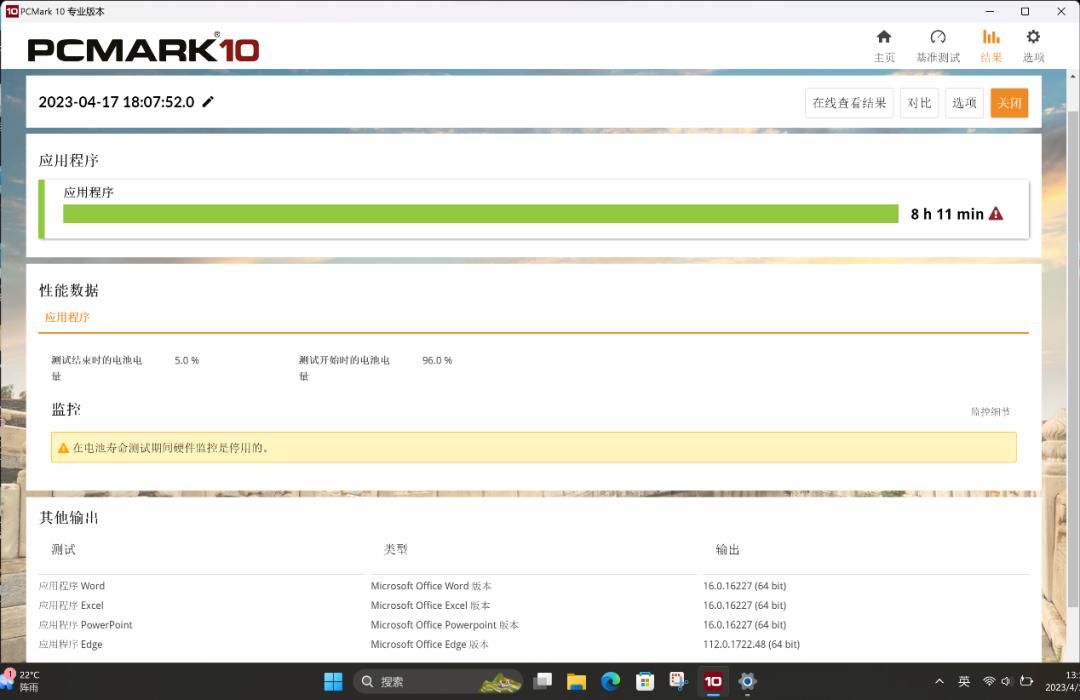Click the 5.0 % battery end value
Screen dimensions: 1080x700
pyautogui.click(x=187, y=360)
